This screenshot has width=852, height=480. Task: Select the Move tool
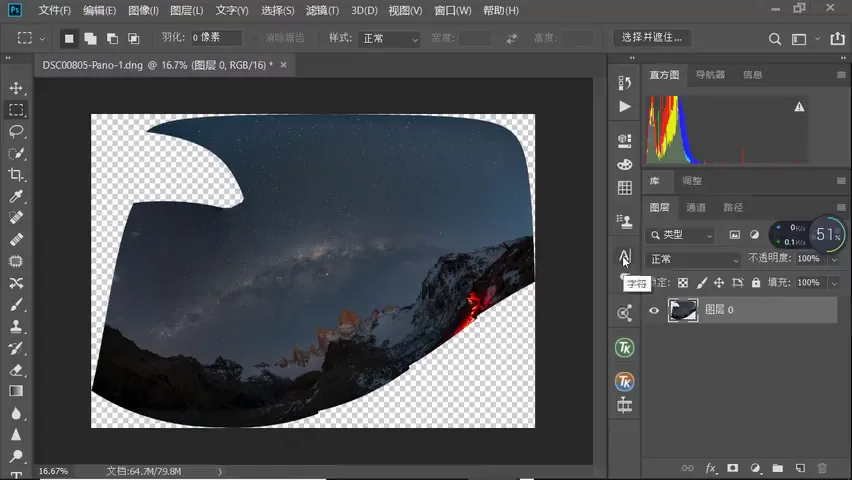point(16,88)
